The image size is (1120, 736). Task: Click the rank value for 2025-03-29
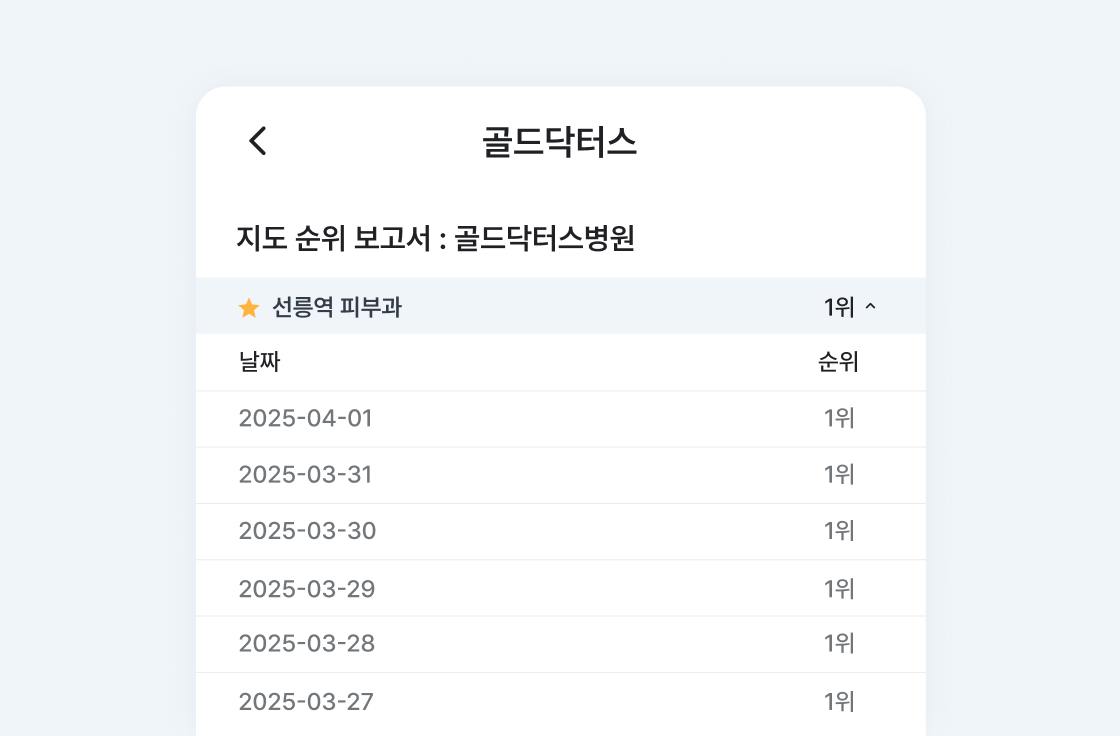(x=839, y=589)
